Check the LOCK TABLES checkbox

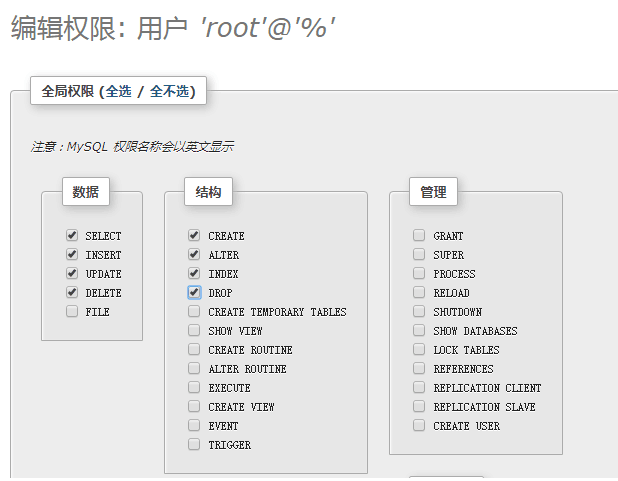(419, 350)
